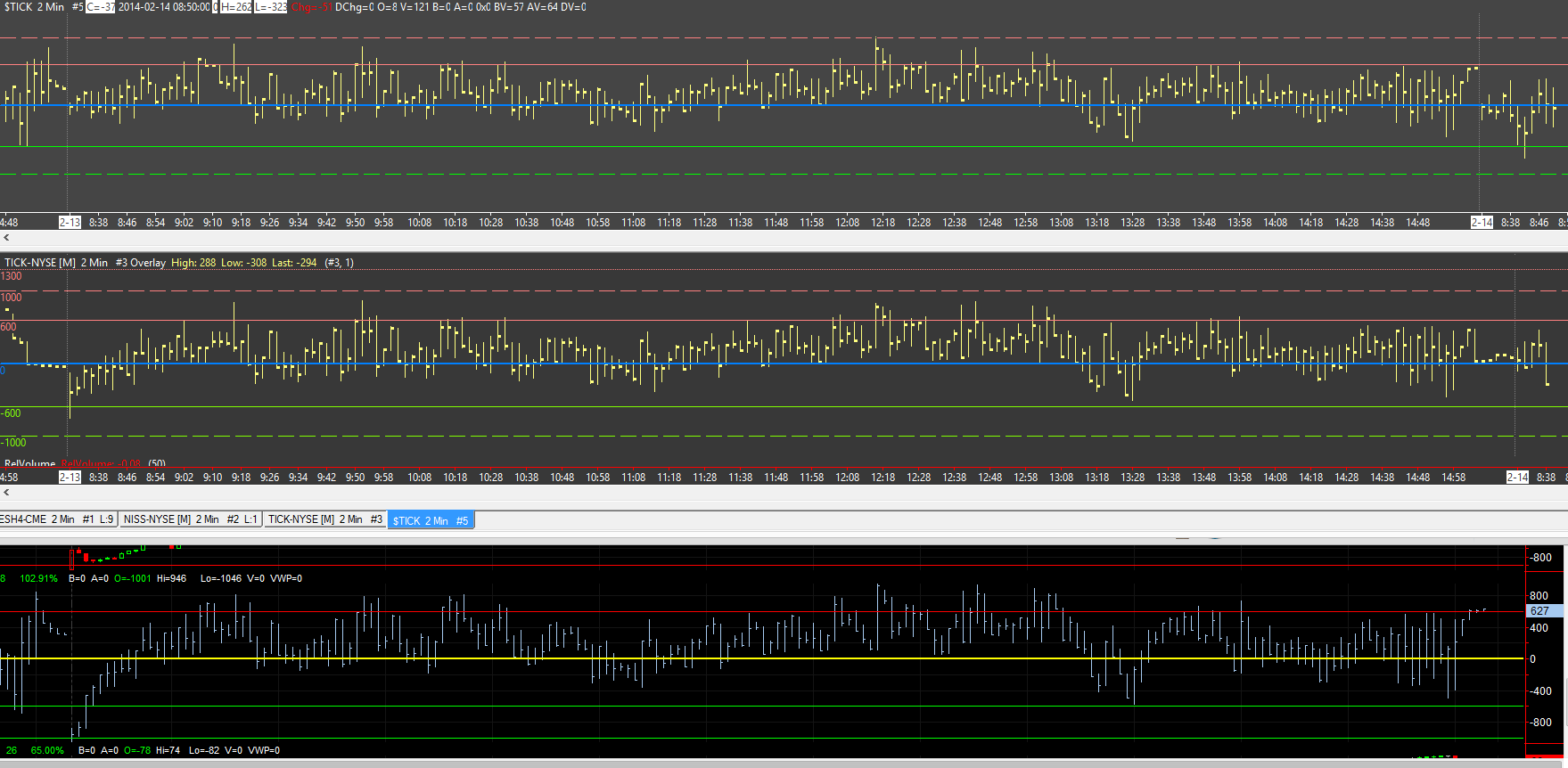Image resolution: width=1568 pixels, height=768 pixels.
Task: Click the 1000 scale label on TICK-NYSE chart
Action: 12,298
